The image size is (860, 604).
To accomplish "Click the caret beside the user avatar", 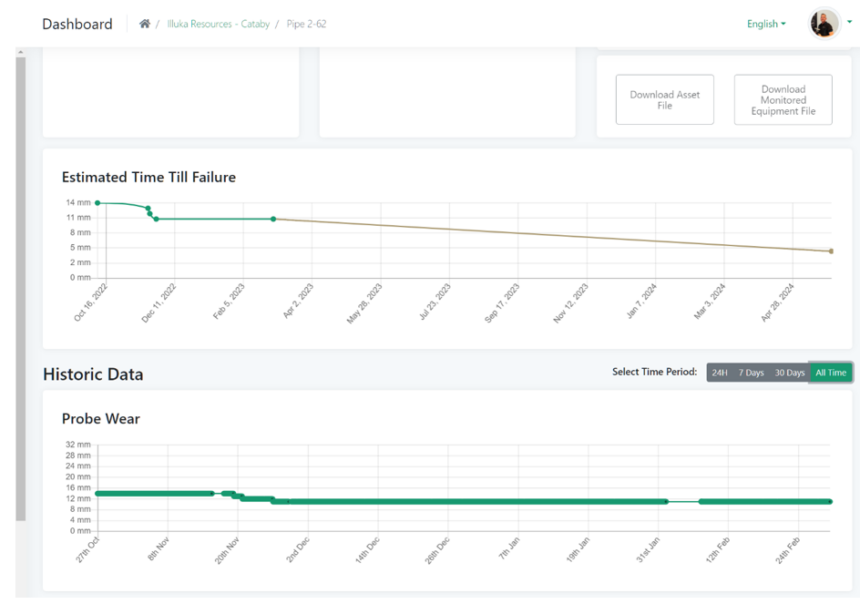I will 849,22.
